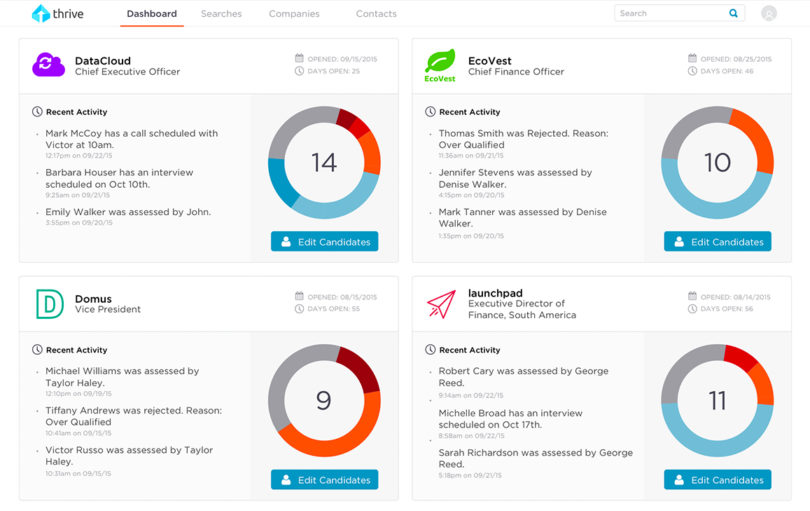Image resolution: width=810 pixels, height=511 pixels.
Task: Click DataCloud Recent Activity clock icon
Action: click(x=37, y=112)
